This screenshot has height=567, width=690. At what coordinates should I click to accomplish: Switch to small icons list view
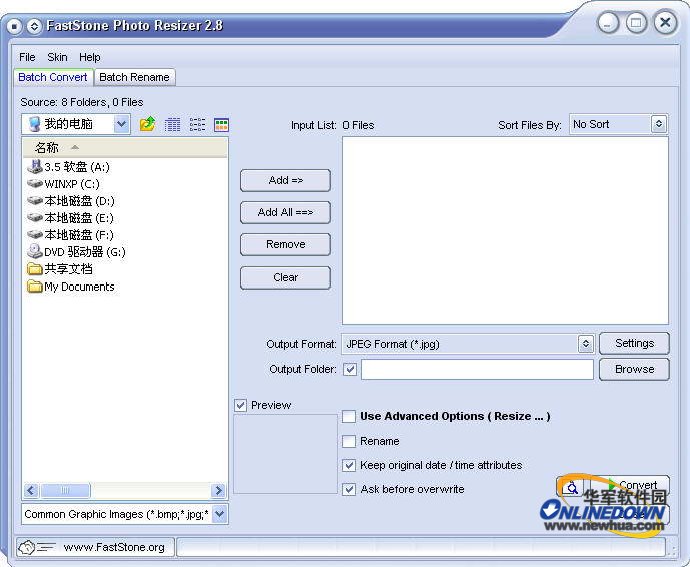click(197, 125)
